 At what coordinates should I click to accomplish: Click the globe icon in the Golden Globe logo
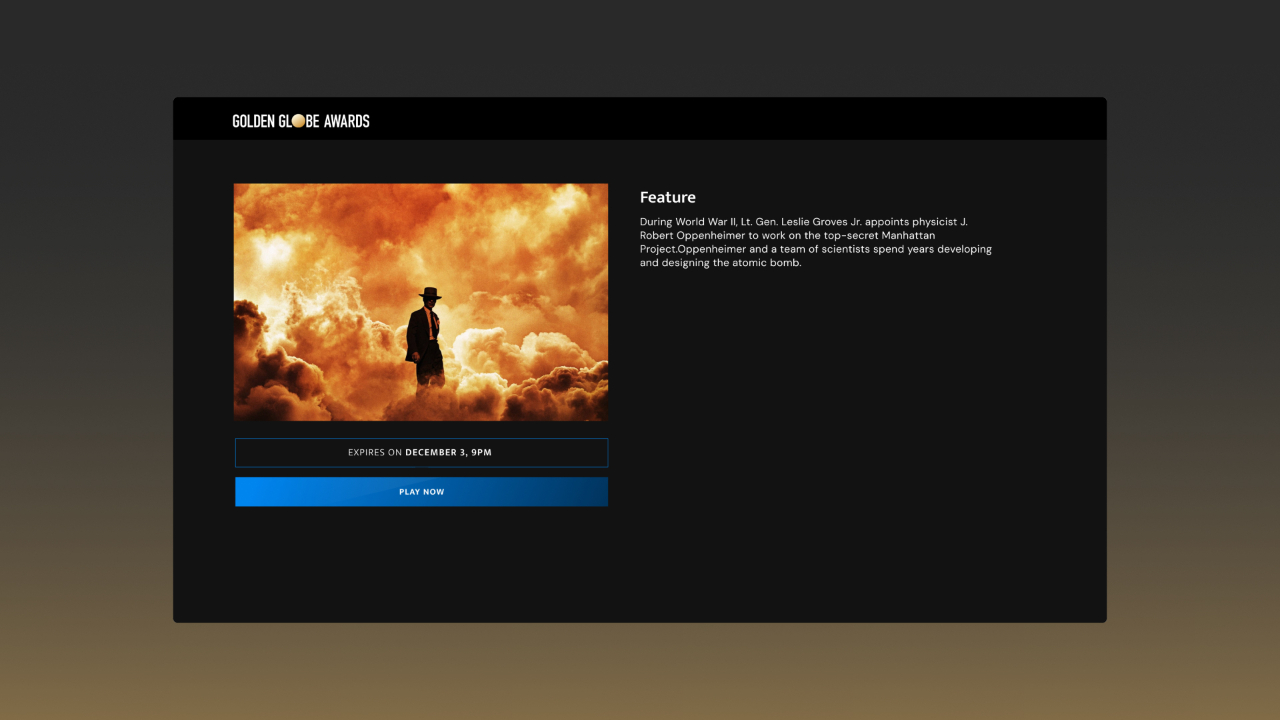pyautogui.click(x=300, y=120)
